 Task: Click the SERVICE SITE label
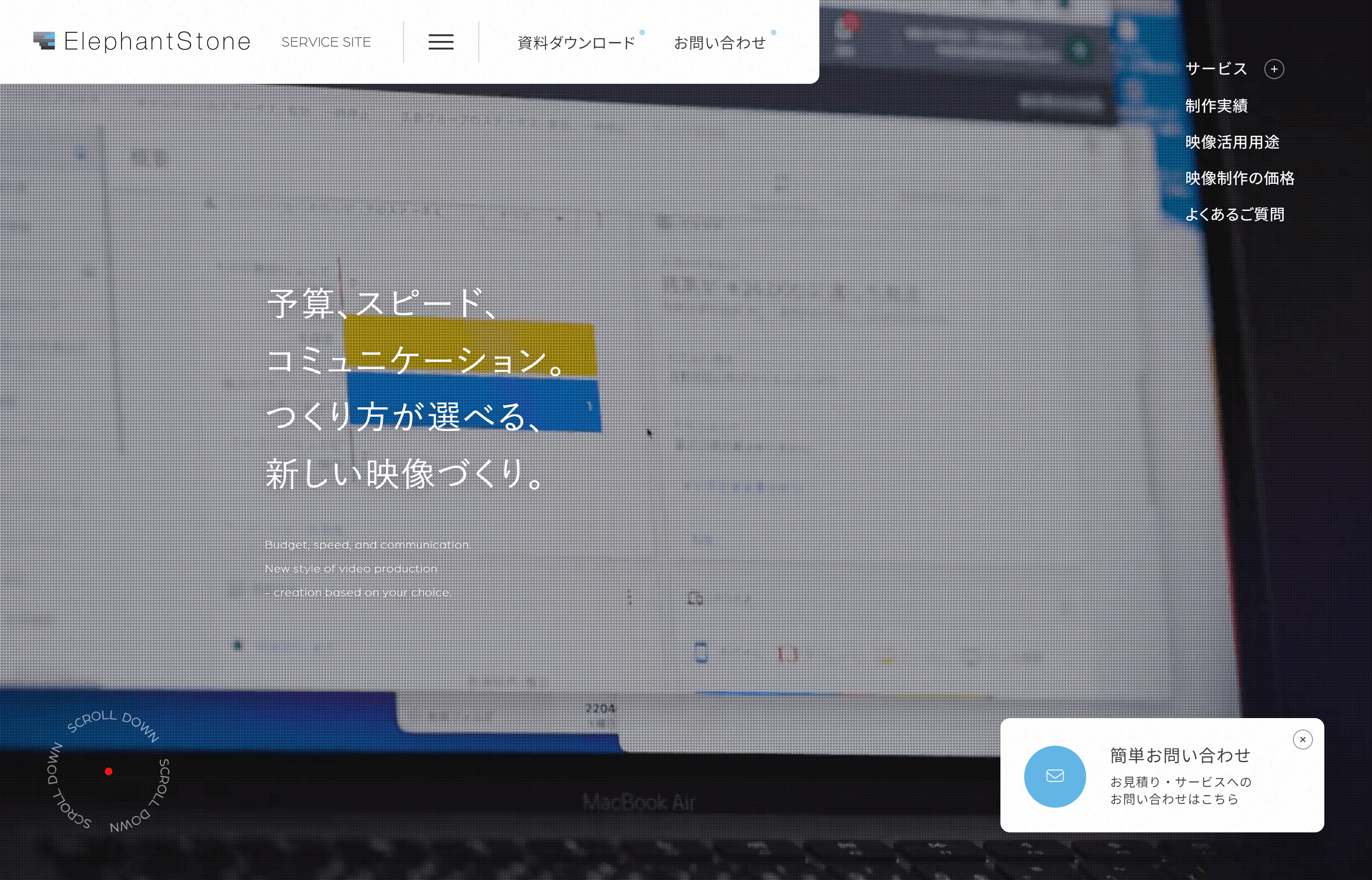[x=326, y=42]
